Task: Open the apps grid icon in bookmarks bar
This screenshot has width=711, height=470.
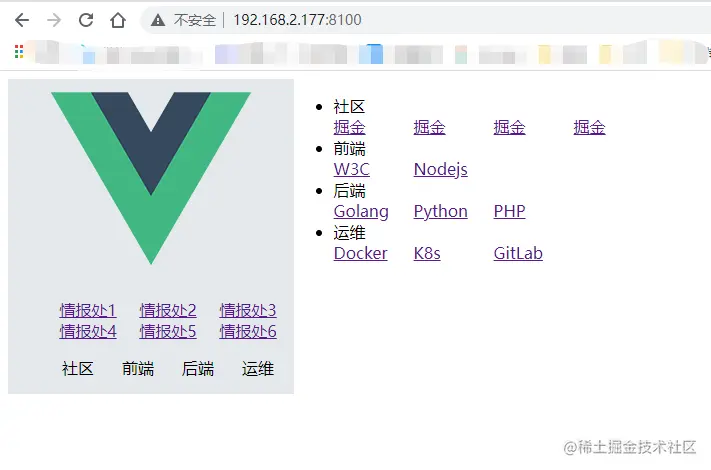Action: pyautogui.click(x=19, y=52)
